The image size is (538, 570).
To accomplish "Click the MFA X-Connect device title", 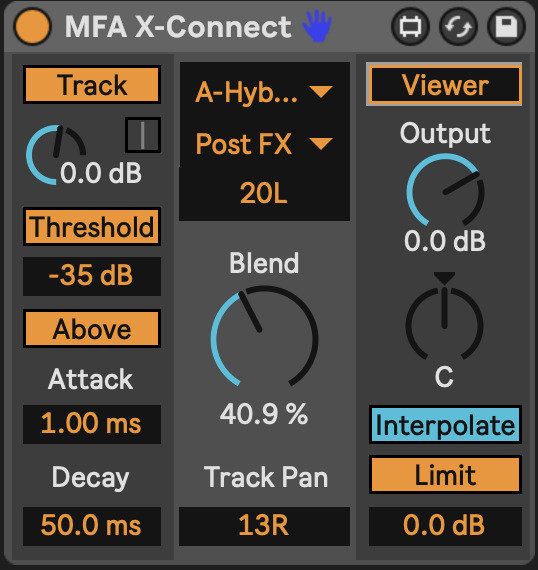I will point(178,27).
